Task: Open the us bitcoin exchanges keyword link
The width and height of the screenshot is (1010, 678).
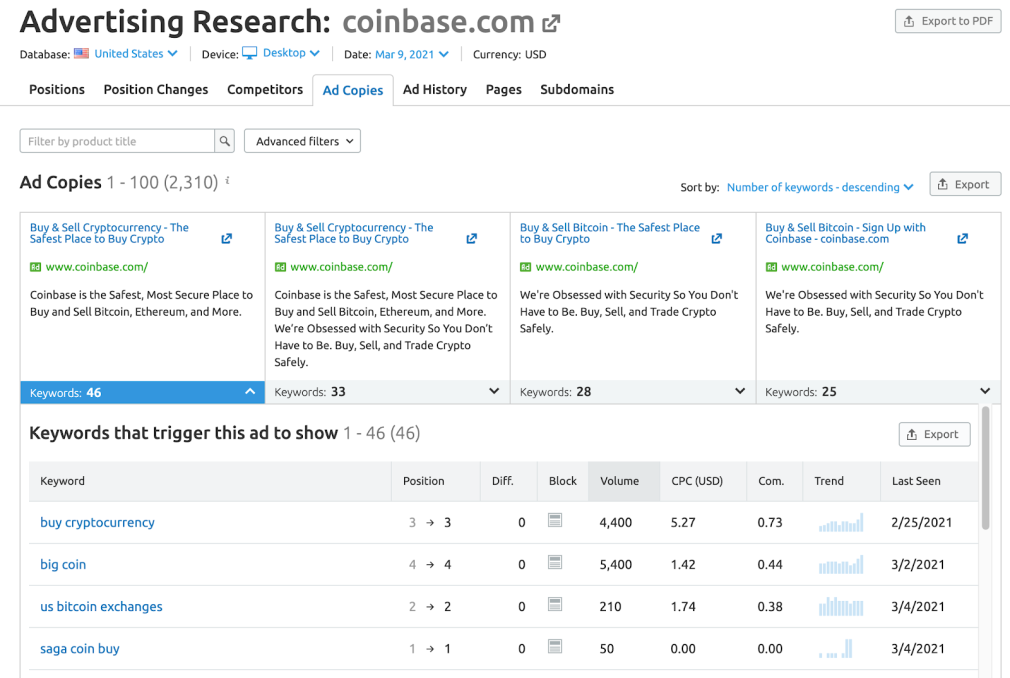Action: tap(101, 606)
